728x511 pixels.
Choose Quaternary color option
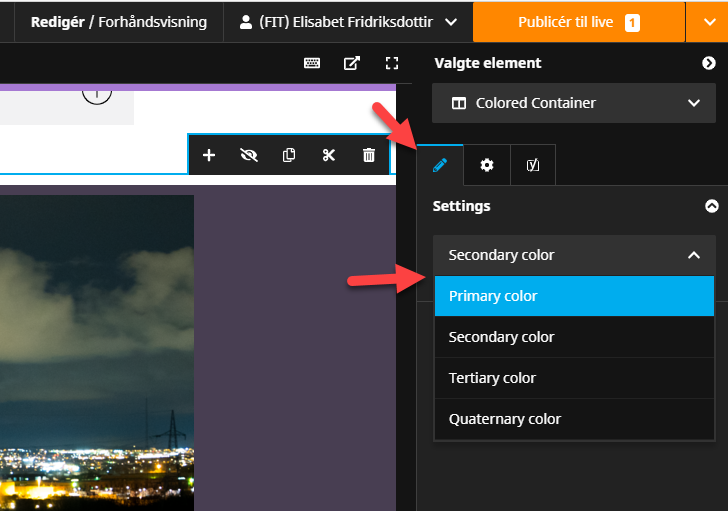[574, 419]
